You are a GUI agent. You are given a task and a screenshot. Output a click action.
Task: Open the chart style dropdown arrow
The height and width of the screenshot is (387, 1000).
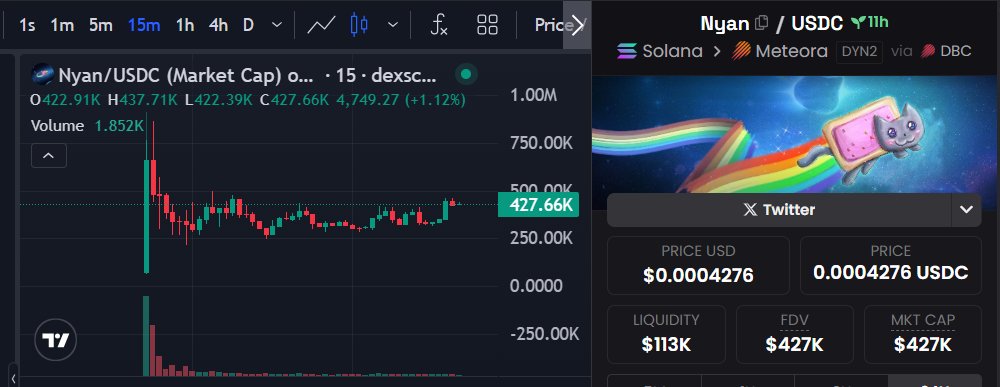pyautogui.click(x=393, y=26)
